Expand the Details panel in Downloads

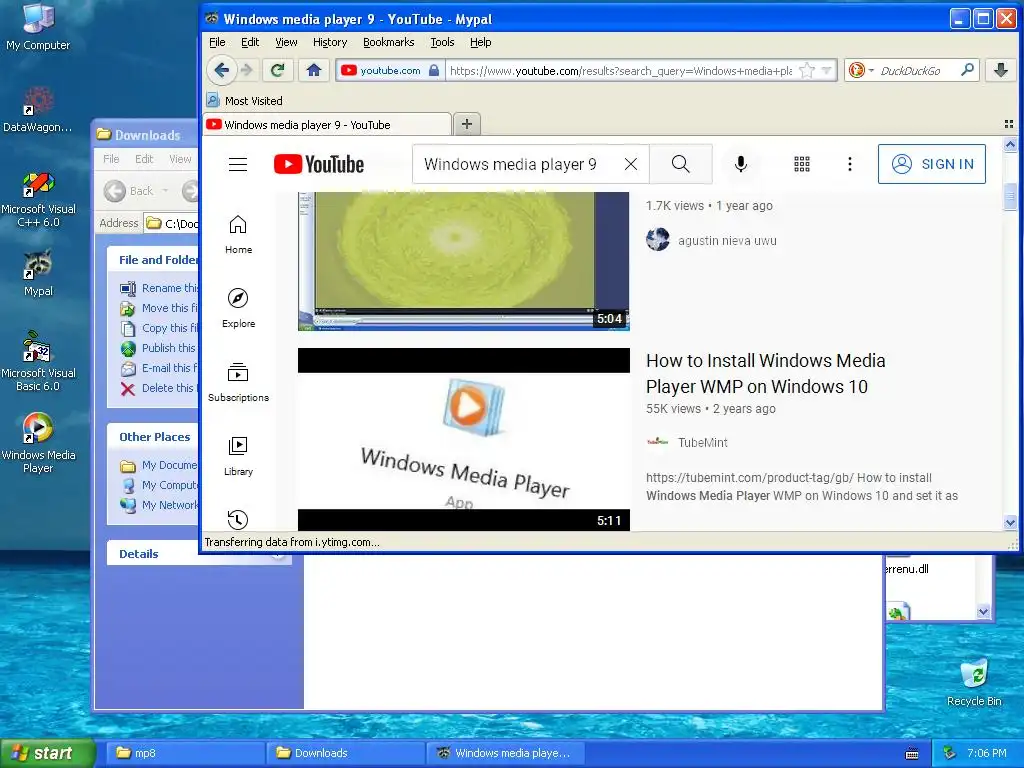click(x=279, y=554)
